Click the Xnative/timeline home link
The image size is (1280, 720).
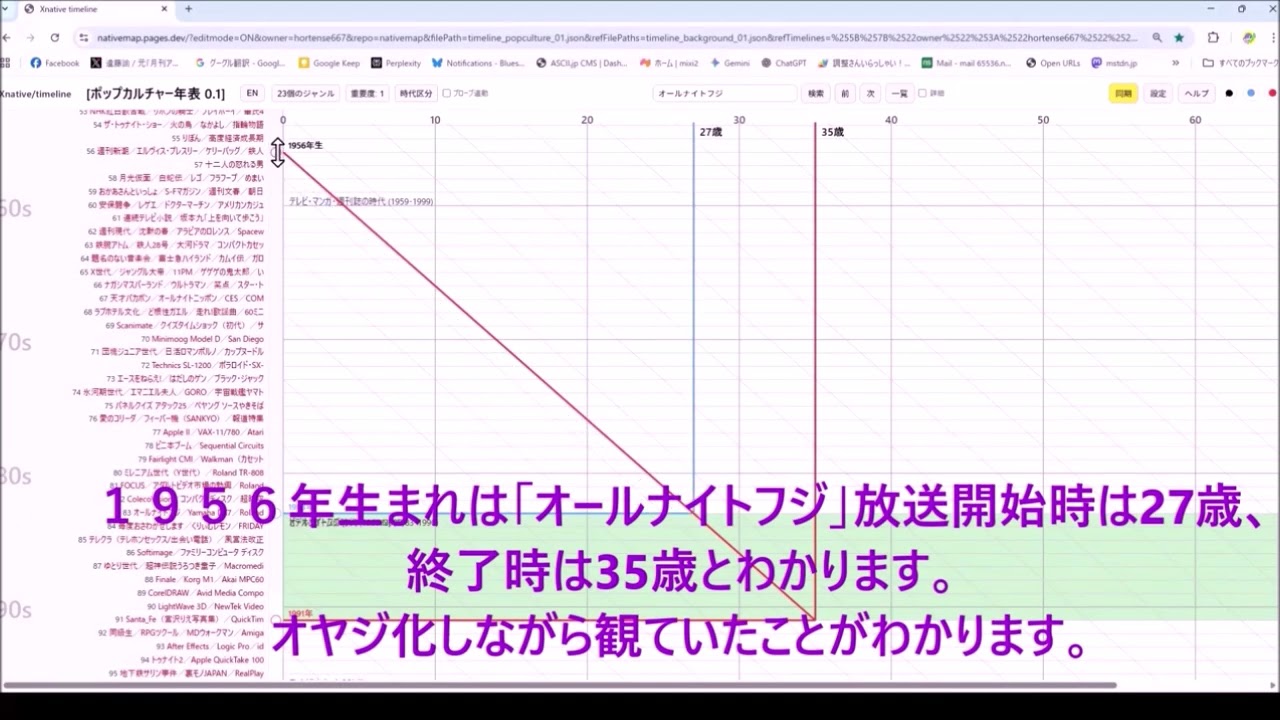[36, 93]
